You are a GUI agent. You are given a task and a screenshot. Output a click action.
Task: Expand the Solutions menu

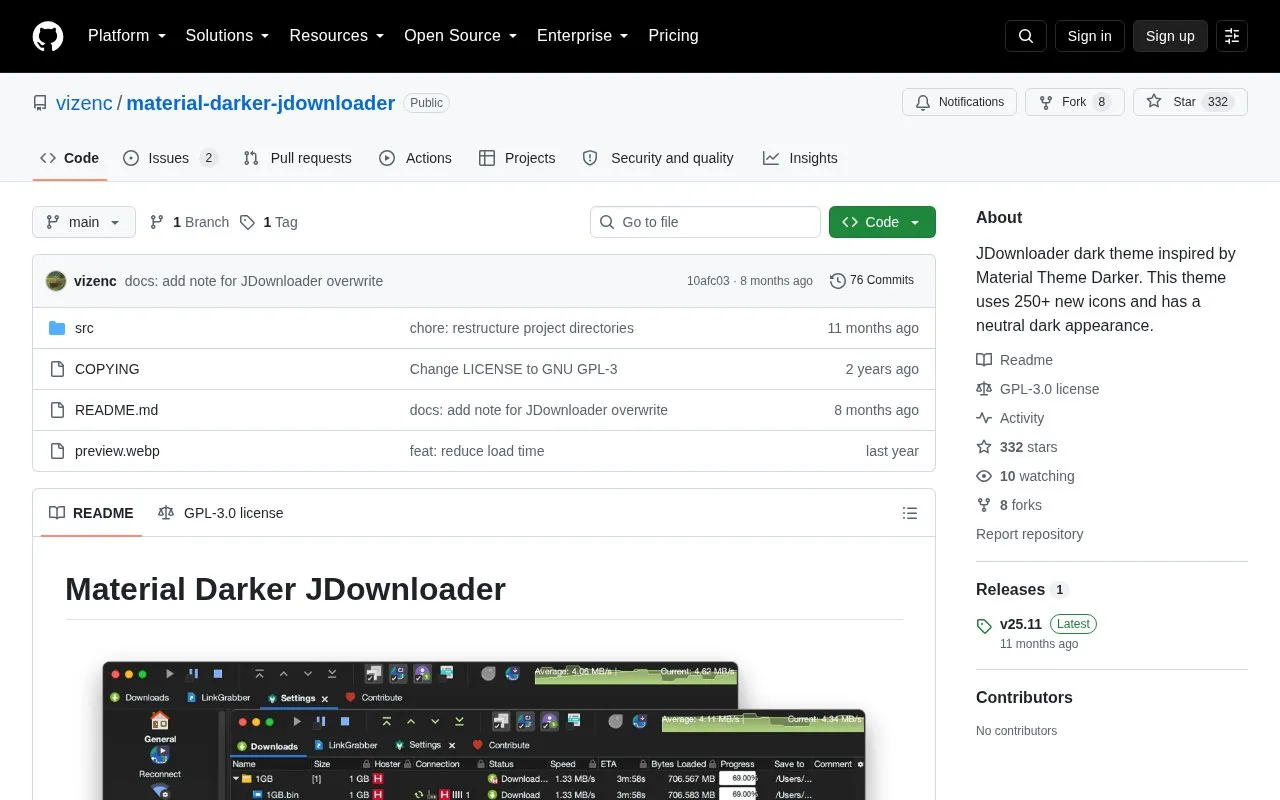pos(228,36)
